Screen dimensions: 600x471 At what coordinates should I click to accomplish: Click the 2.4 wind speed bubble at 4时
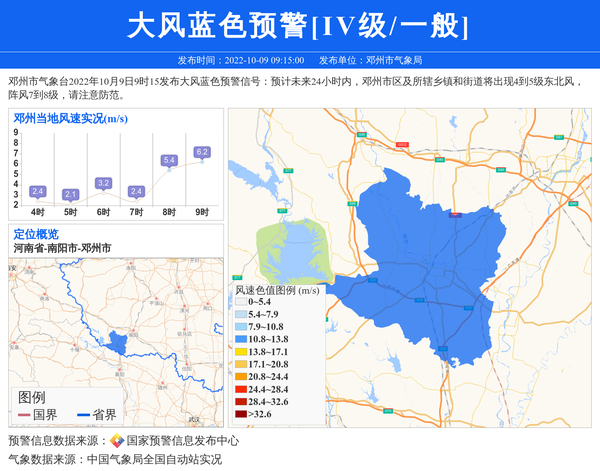point(38,191)
